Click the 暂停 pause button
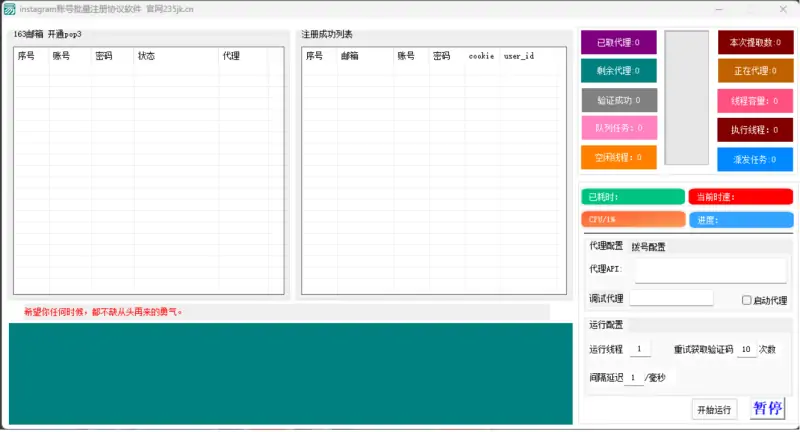Viewport: 800px width, 432px height. [x=768, y=408]
